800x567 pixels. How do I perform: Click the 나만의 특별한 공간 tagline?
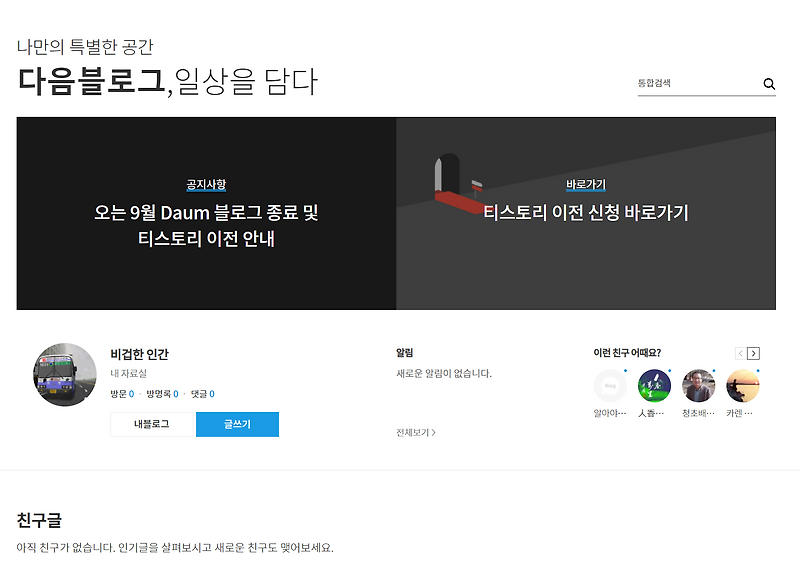click(x=85, y=47)
